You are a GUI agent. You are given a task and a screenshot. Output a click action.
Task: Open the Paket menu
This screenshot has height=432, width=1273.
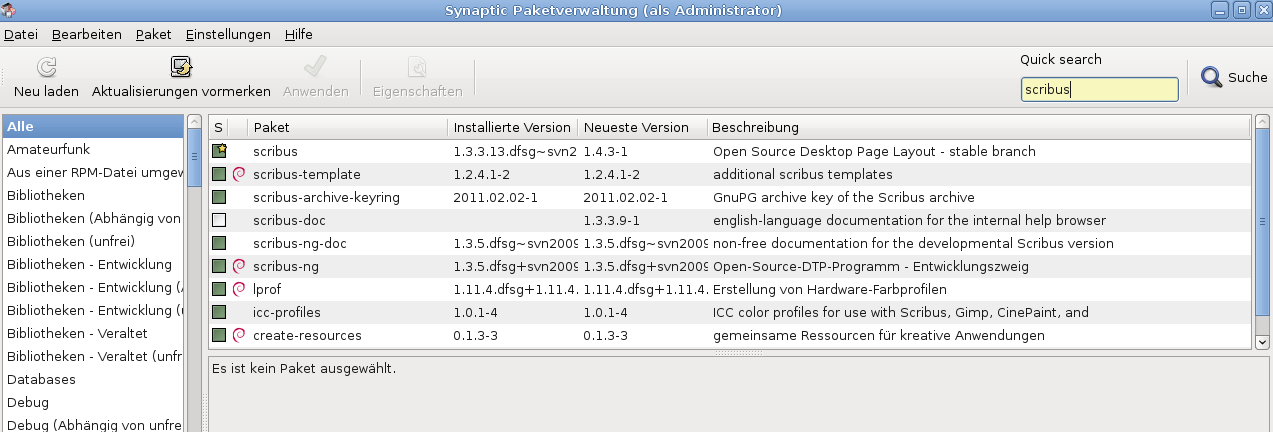(x=154, y=34)
